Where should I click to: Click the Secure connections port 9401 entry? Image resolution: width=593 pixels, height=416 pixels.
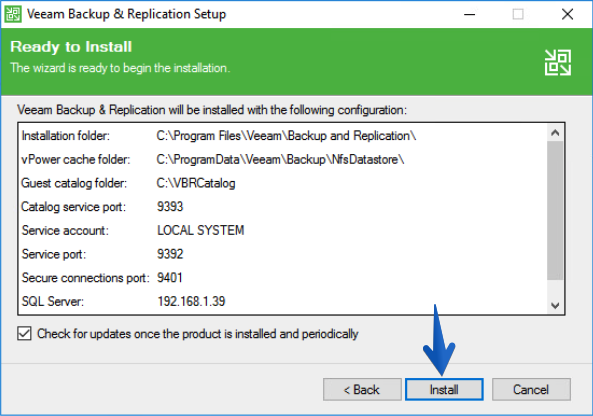(170, 278)
